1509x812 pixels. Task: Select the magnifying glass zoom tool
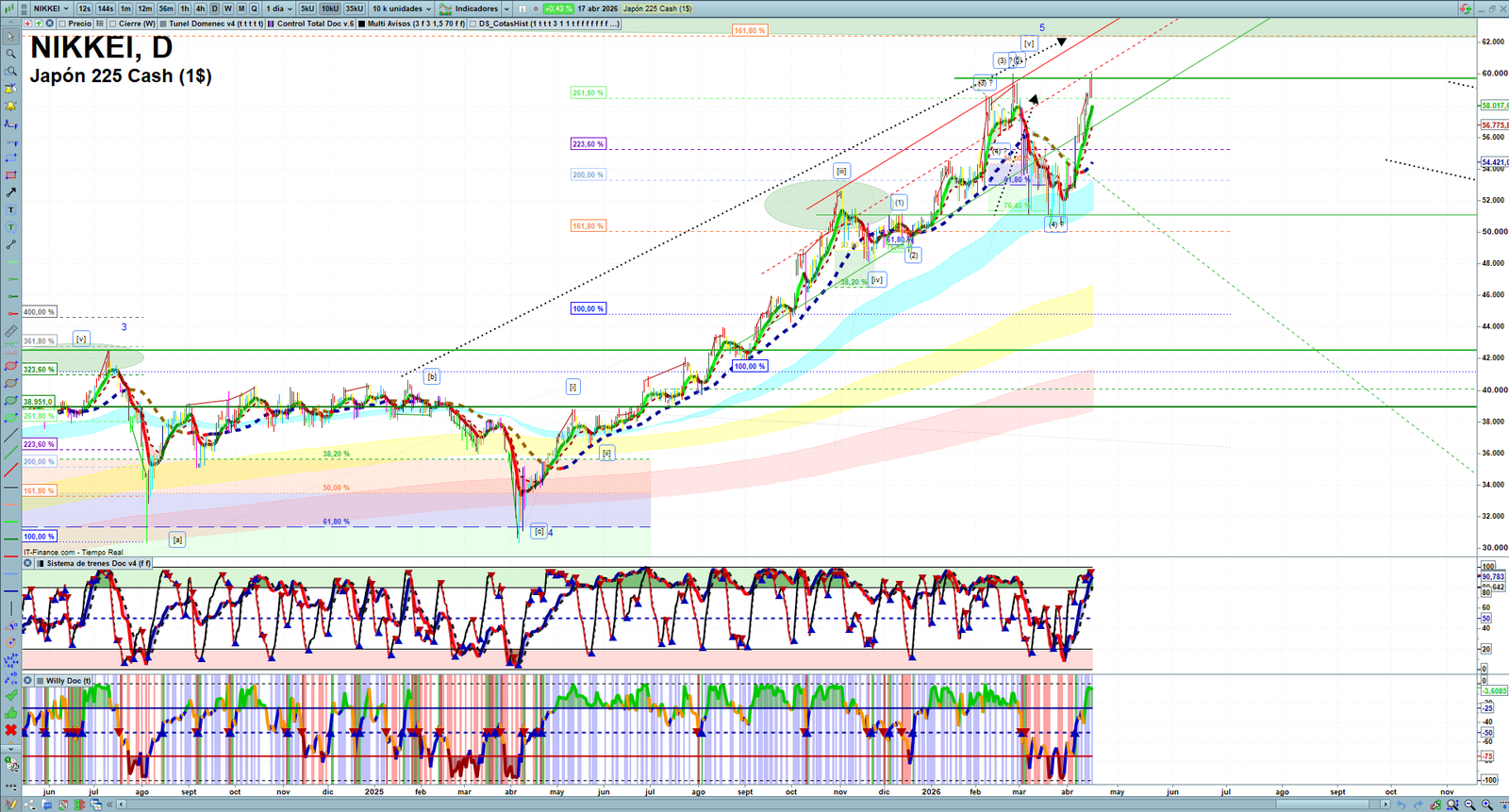[x=11, y=54]
